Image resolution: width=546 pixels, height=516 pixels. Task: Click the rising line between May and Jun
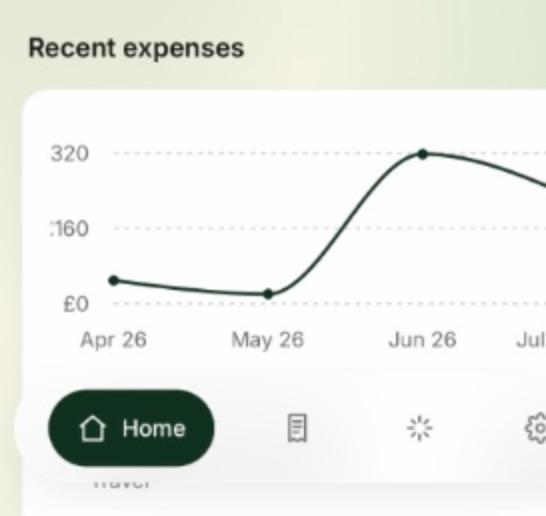tap(343, 223)
